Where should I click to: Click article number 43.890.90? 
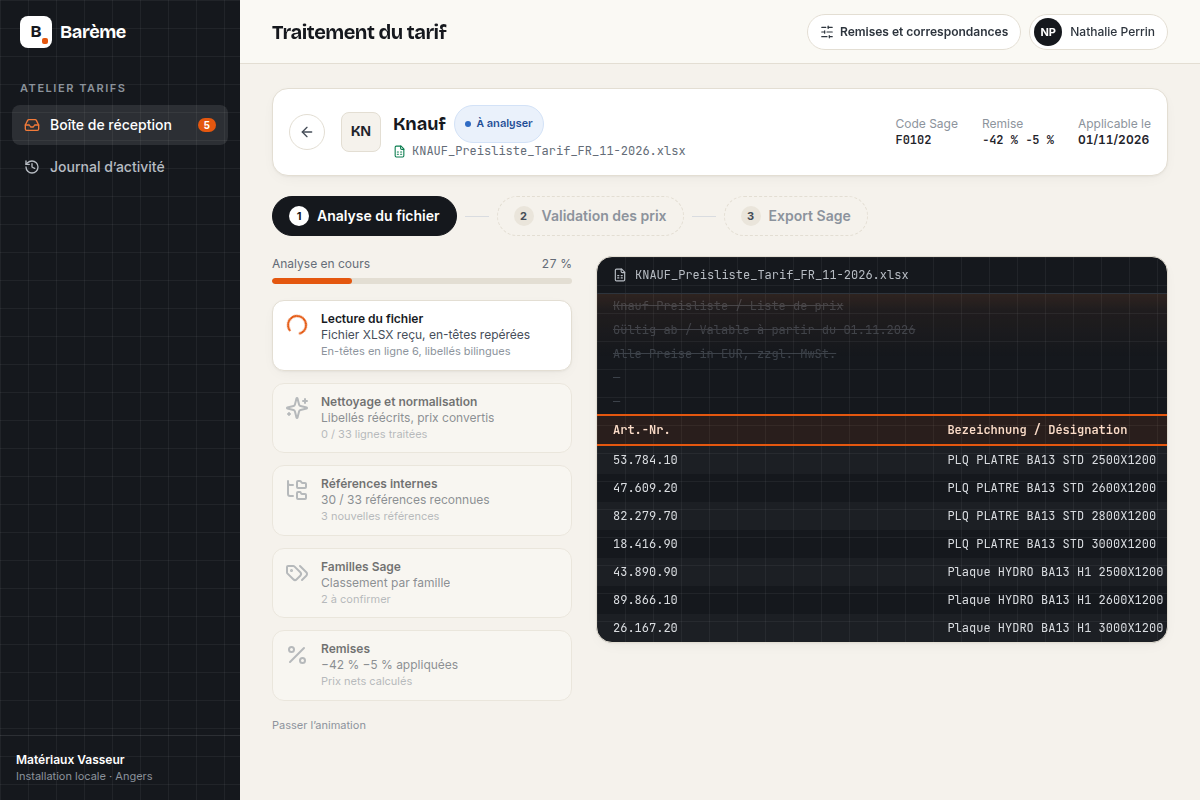pyautogui.click(x=645, y=572)
